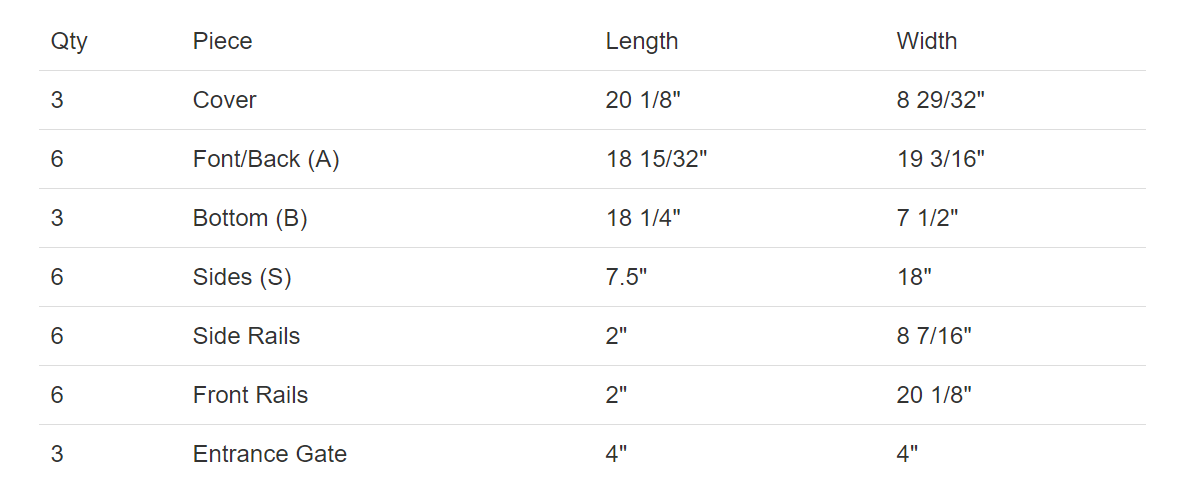Click the Qty column header

69,41
